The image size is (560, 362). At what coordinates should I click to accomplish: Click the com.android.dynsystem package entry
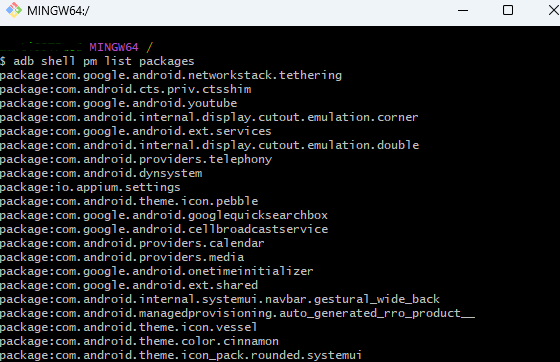point(101,173)
